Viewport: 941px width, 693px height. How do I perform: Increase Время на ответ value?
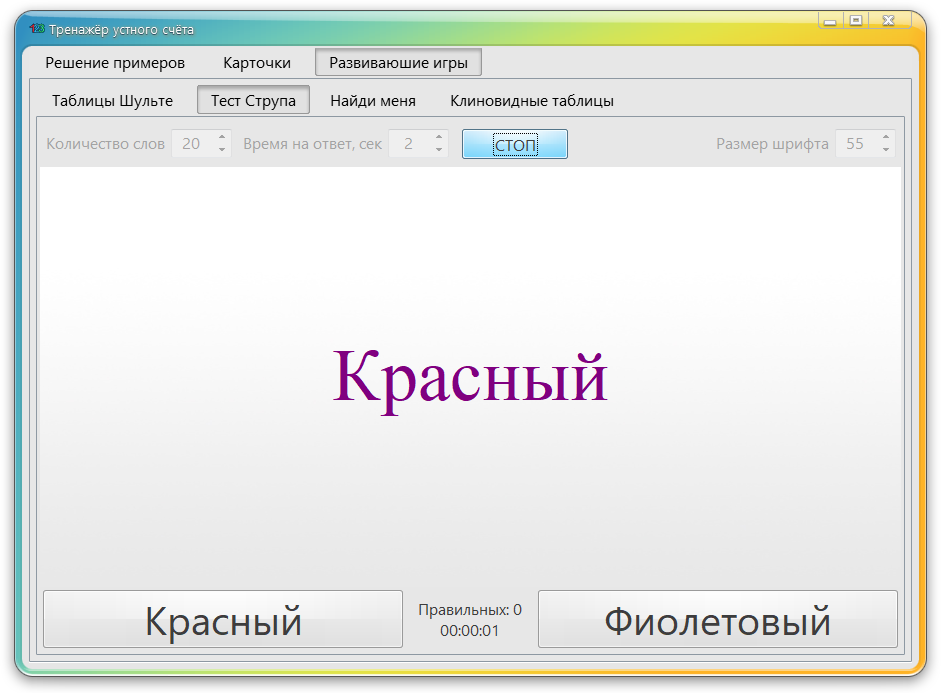[x=438, y=138]
